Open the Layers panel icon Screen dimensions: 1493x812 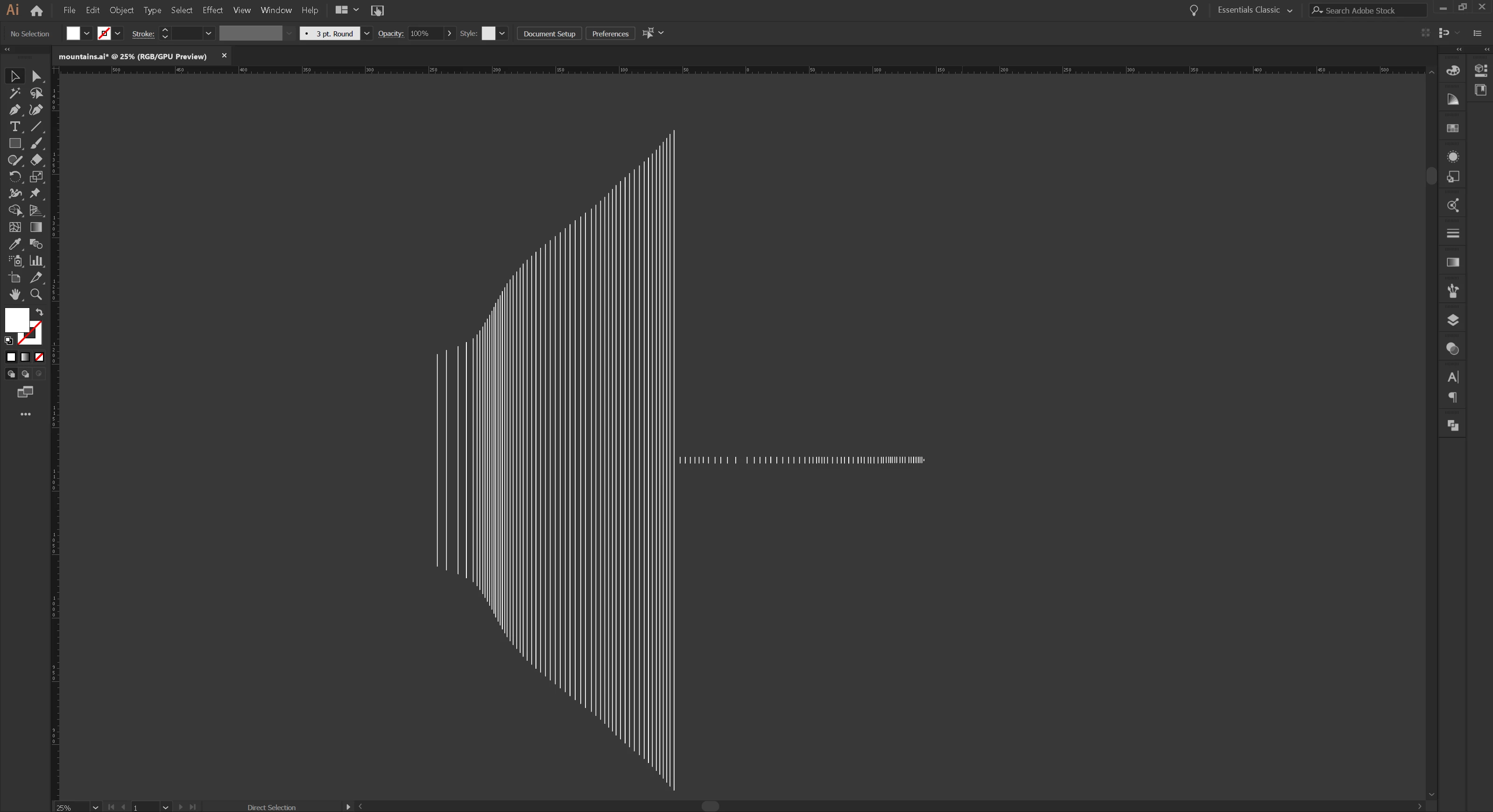(1452, 320)
